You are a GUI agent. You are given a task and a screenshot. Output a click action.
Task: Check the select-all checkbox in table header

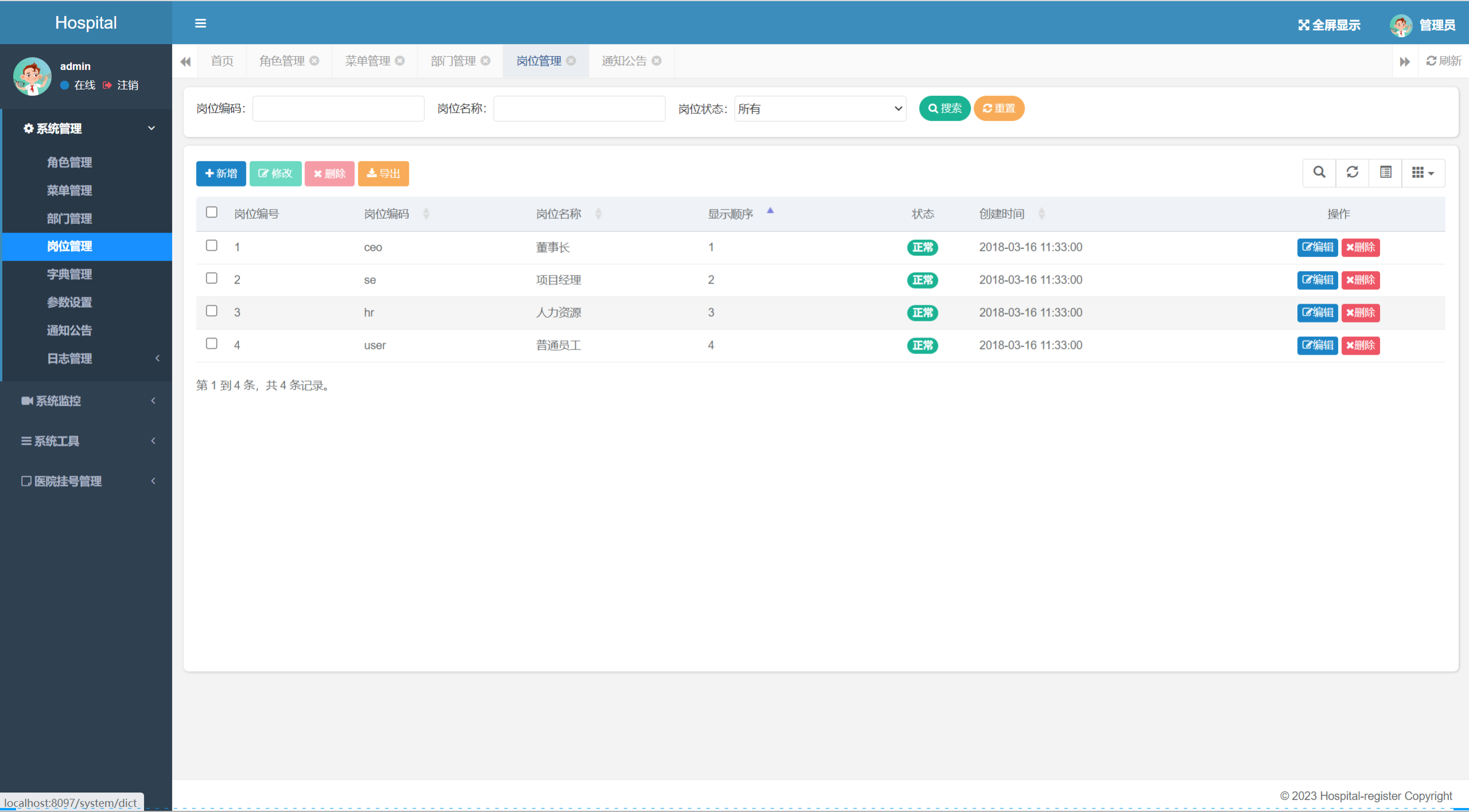click(212, 212)
